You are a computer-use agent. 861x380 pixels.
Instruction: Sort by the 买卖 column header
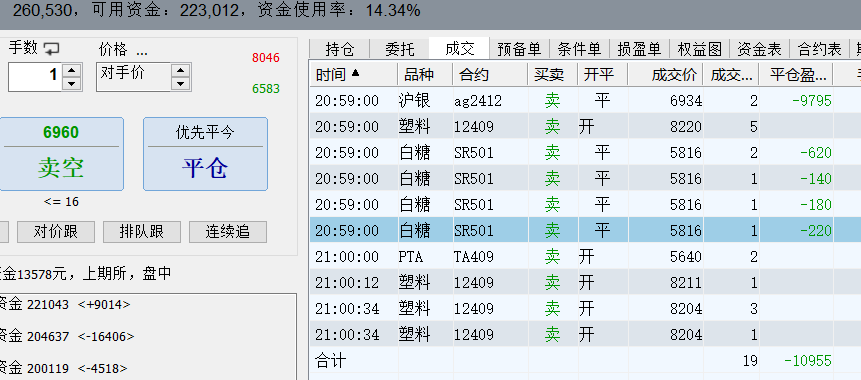tap(552, 75)
